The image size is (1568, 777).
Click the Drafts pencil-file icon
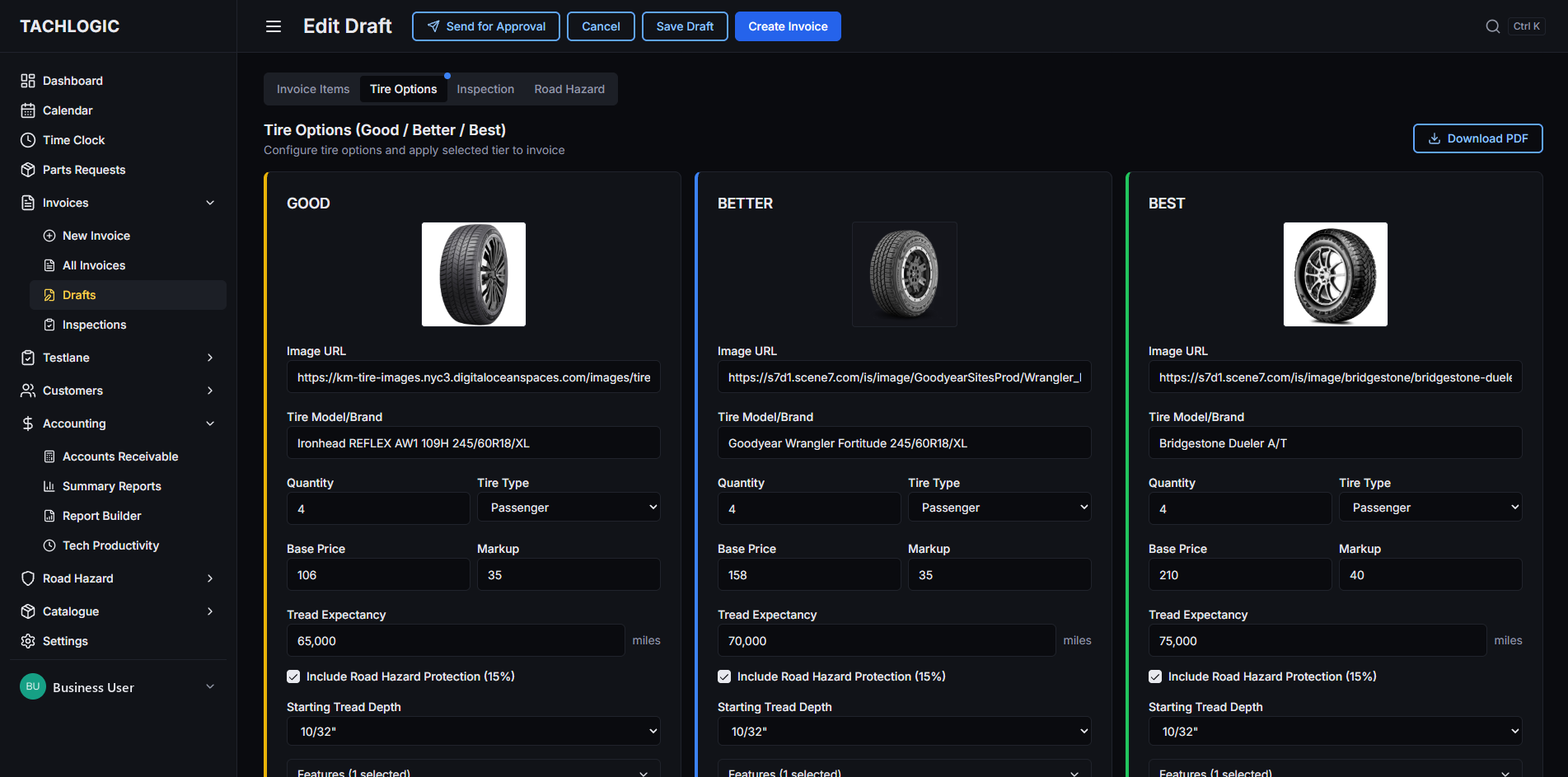[x=49, y=295]
